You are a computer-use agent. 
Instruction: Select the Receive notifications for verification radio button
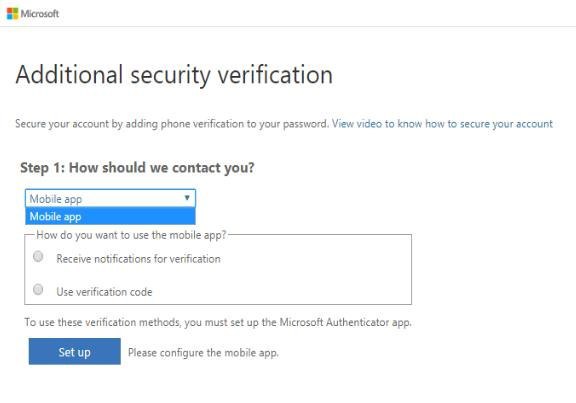[38, 256]
